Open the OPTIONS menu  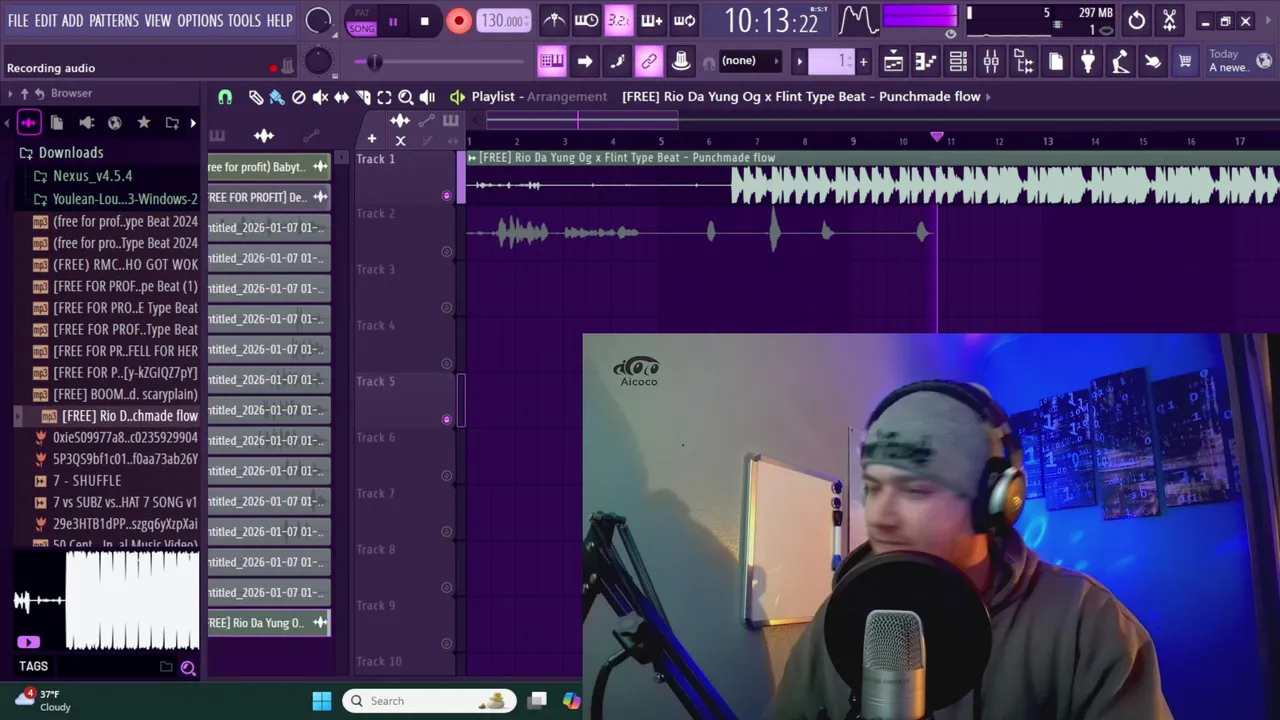[200, 20]
